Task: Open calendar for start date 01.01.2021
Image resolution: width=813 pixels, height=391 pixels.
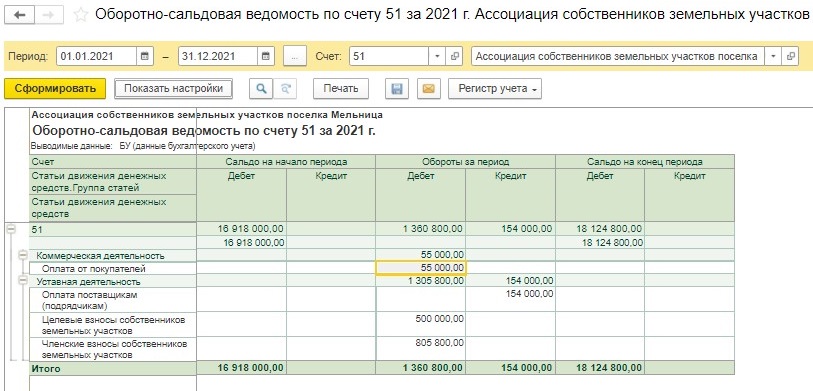Action: click(x=145, y=56)
